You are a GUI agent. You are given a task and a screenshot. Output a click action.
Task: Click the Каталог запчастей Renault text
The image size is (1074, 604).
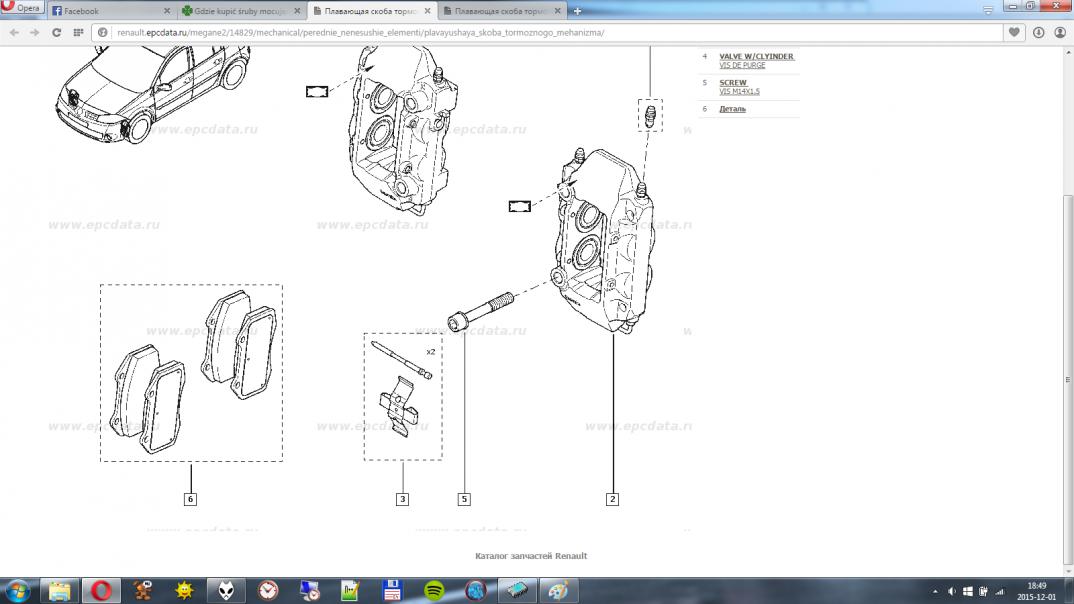click(x=531, y=556)
